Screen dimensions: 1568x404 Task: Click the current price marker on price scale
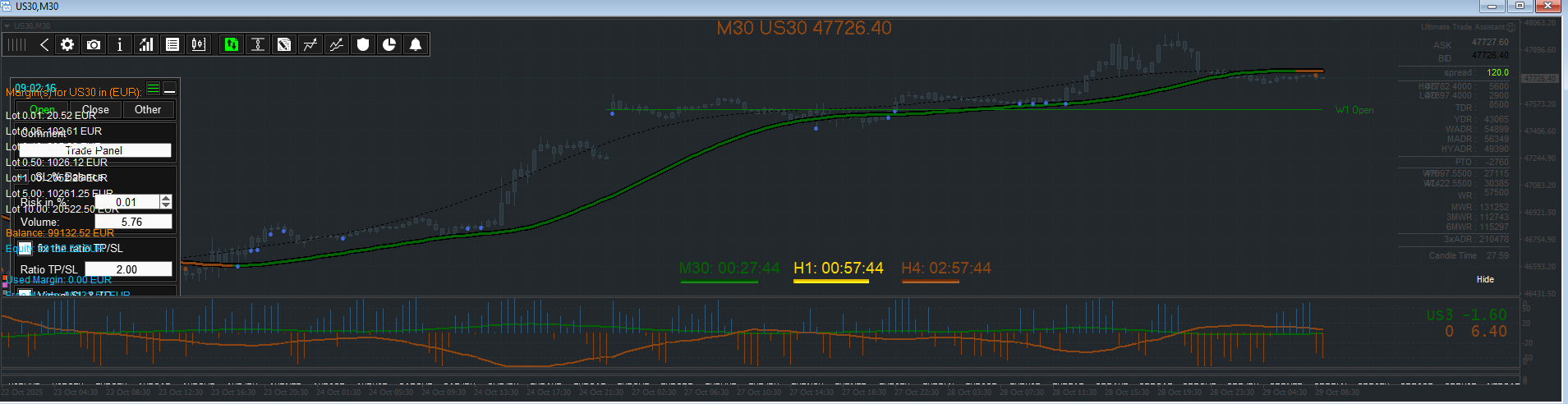pos(1539,79)
